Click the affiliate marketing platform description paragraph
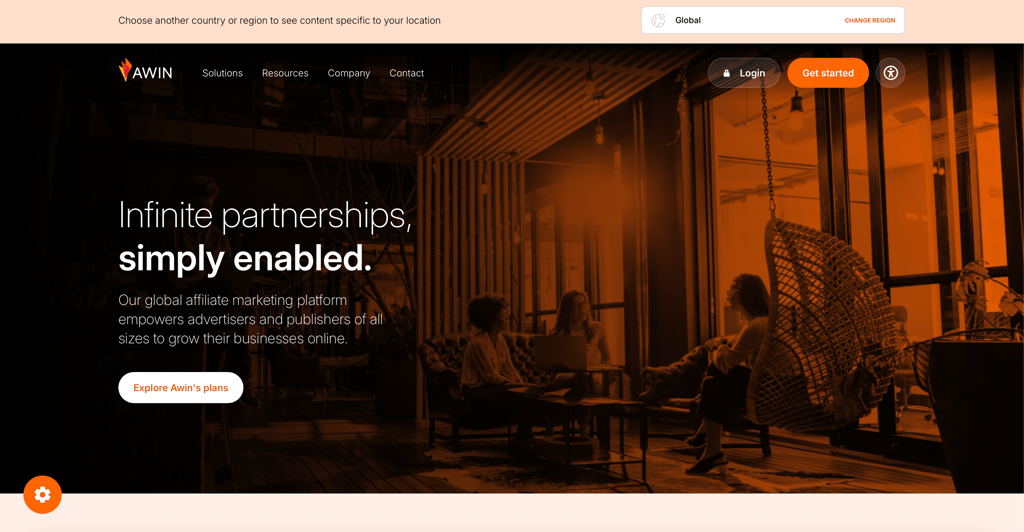The image size is (1024, 532). (x=251, y=319)
